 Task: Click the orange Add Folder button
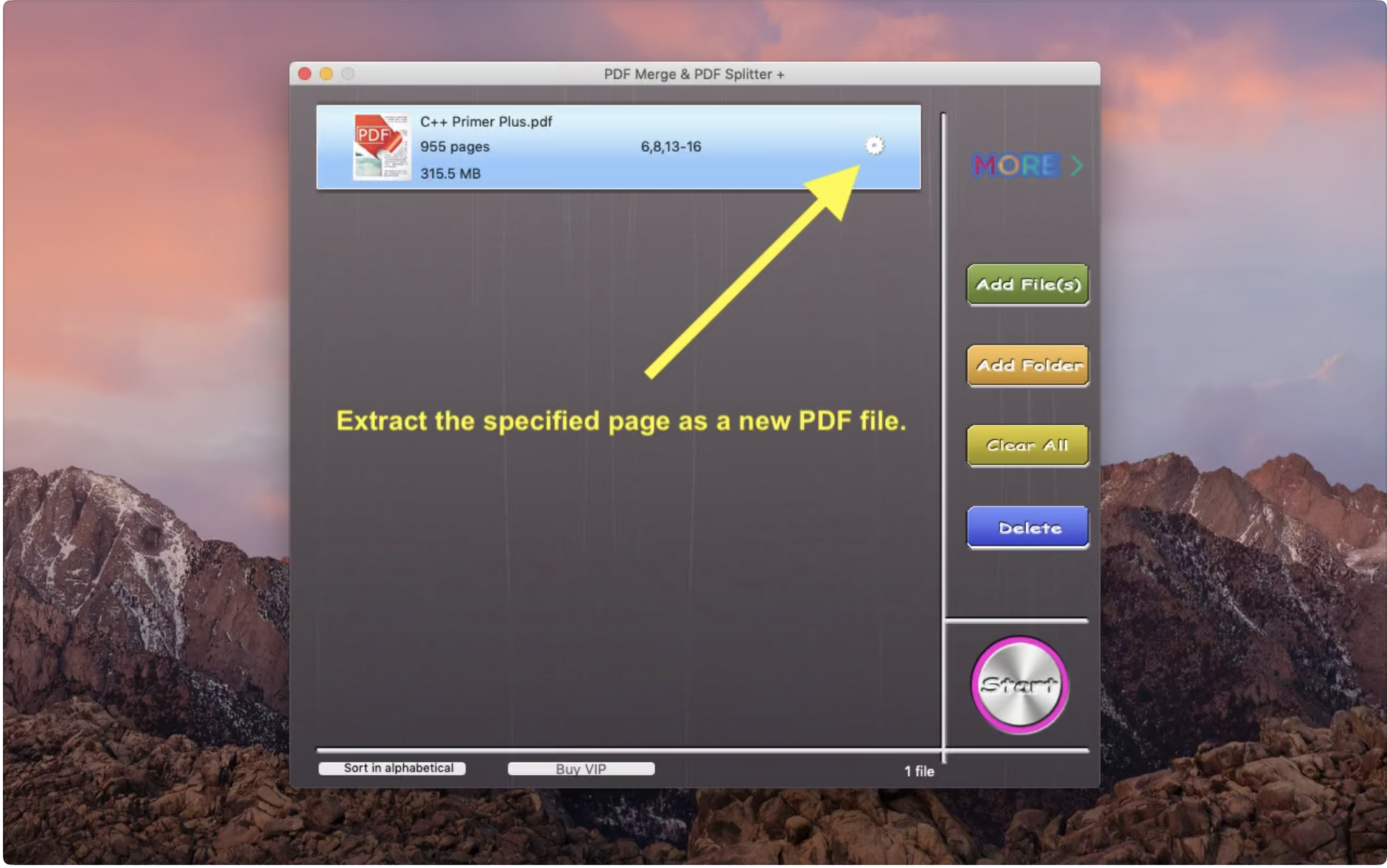1027,365
